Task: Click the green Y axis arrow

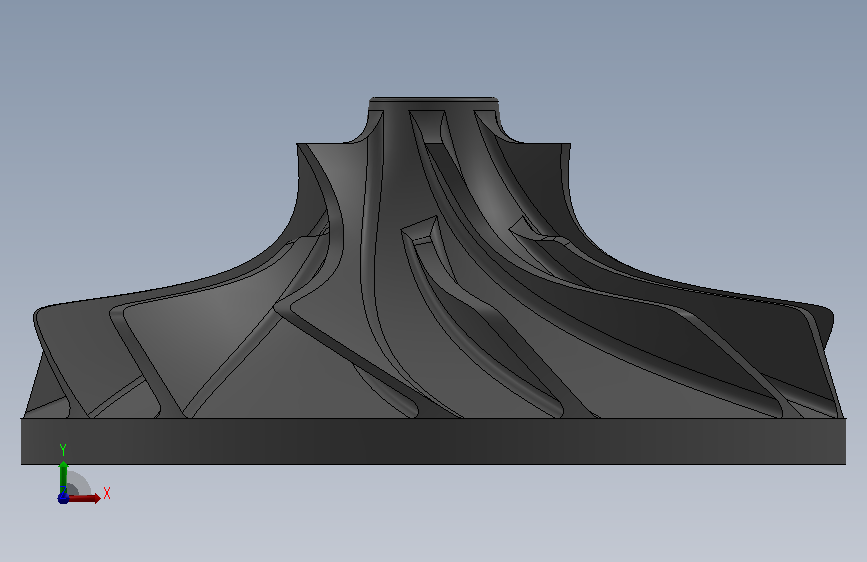Action: 63,476
